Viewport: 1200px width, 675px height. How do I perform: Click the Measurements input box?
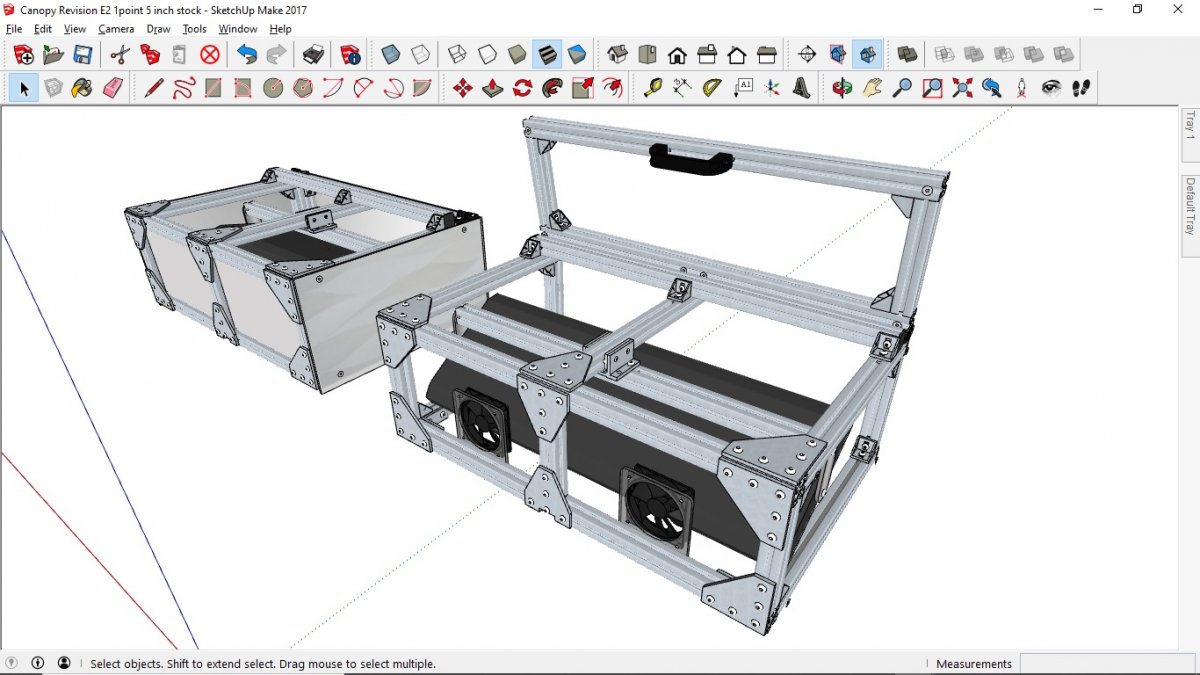(x=1109, y=664)
